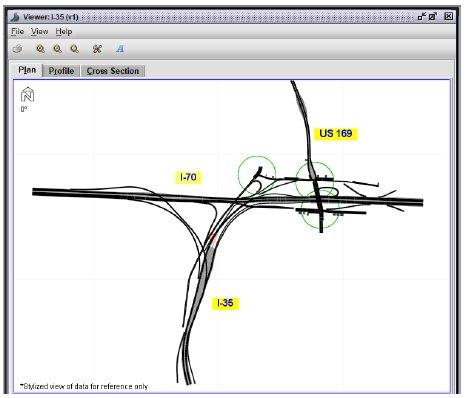
Task: Click the north arrow compass icon
Action: 27,95
